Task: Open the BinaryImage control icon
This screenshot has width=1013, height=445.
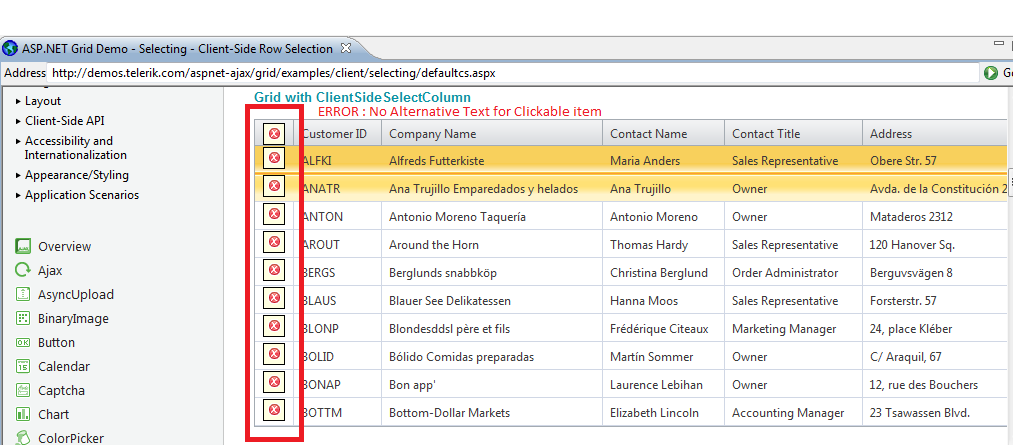Action: (23, 318)
